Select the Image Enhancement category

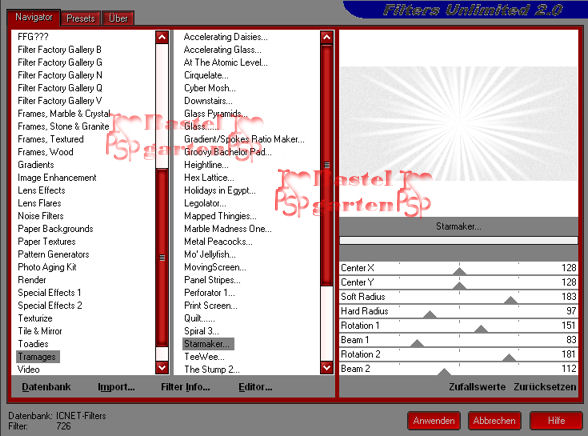pyautogui.click(x=57, y=177)
